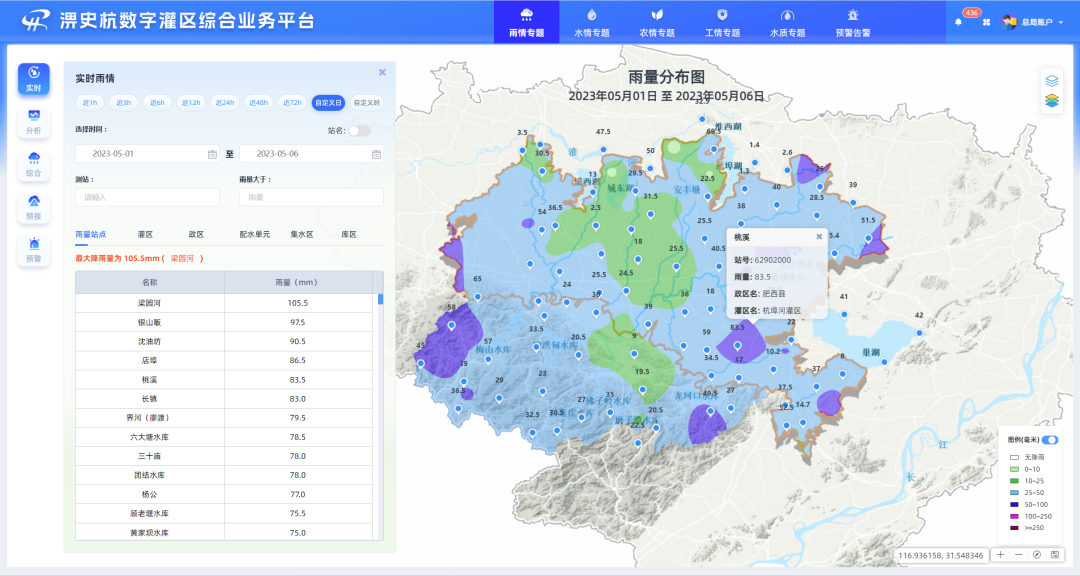Open the 雨情专题 rain topic tab
Viewport: 1080px width, 576px height.
(526, 22)
